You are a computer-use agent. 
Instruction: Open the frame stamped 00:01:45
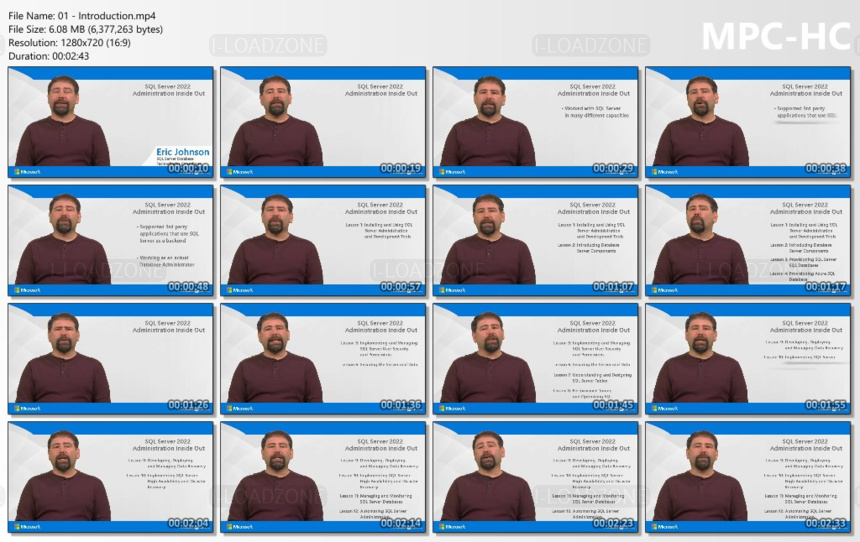[535, 359]
